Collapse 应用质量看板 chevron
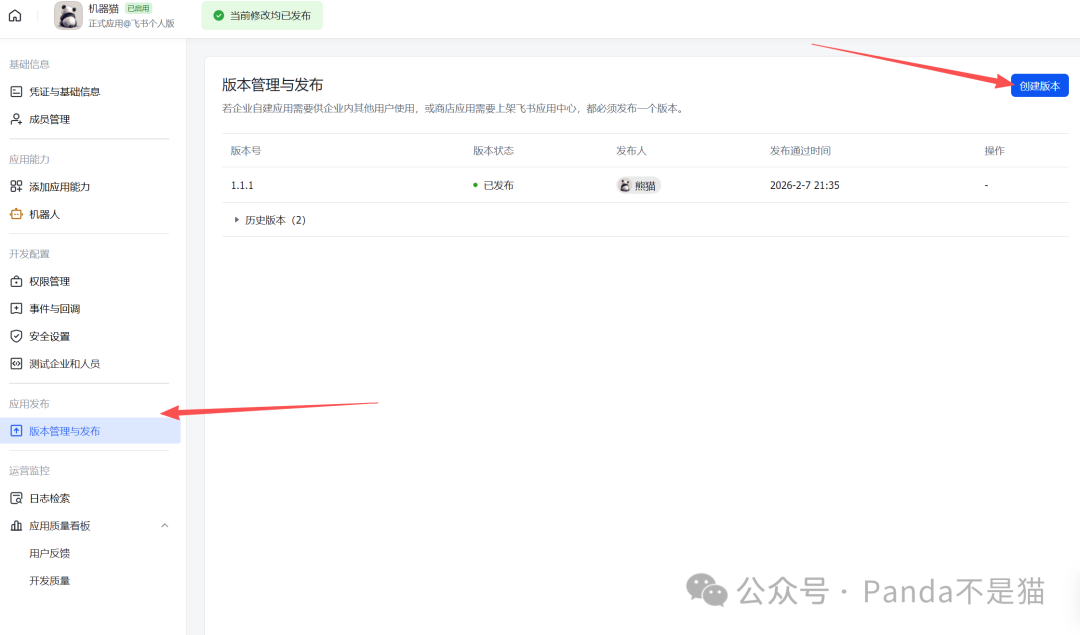Viewport: 1080px width, 635px height. pyautogui.click(x=165, y=525)
